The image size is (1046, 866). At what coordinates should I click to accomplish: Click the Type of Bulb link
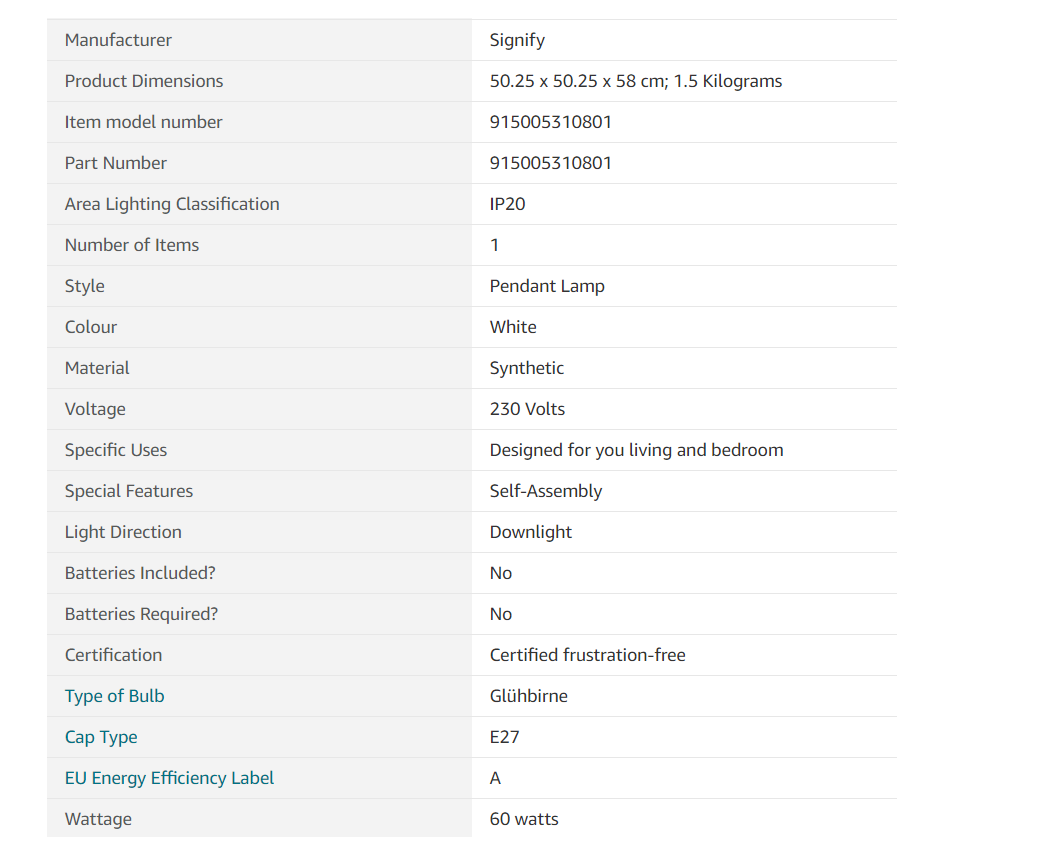114,696
